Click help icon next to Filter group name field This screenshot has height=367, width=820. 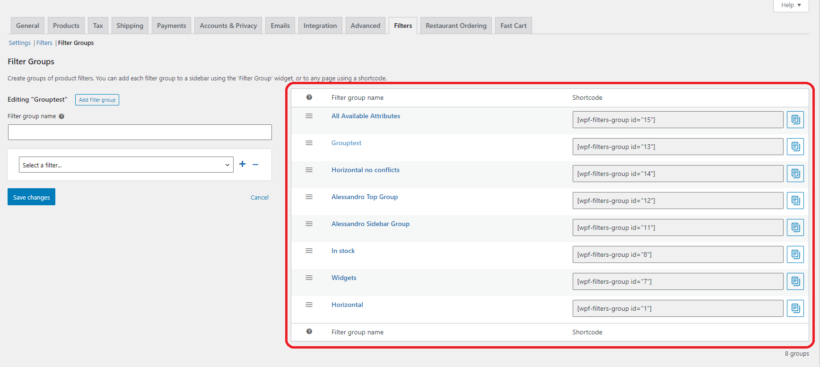point(62,117)
